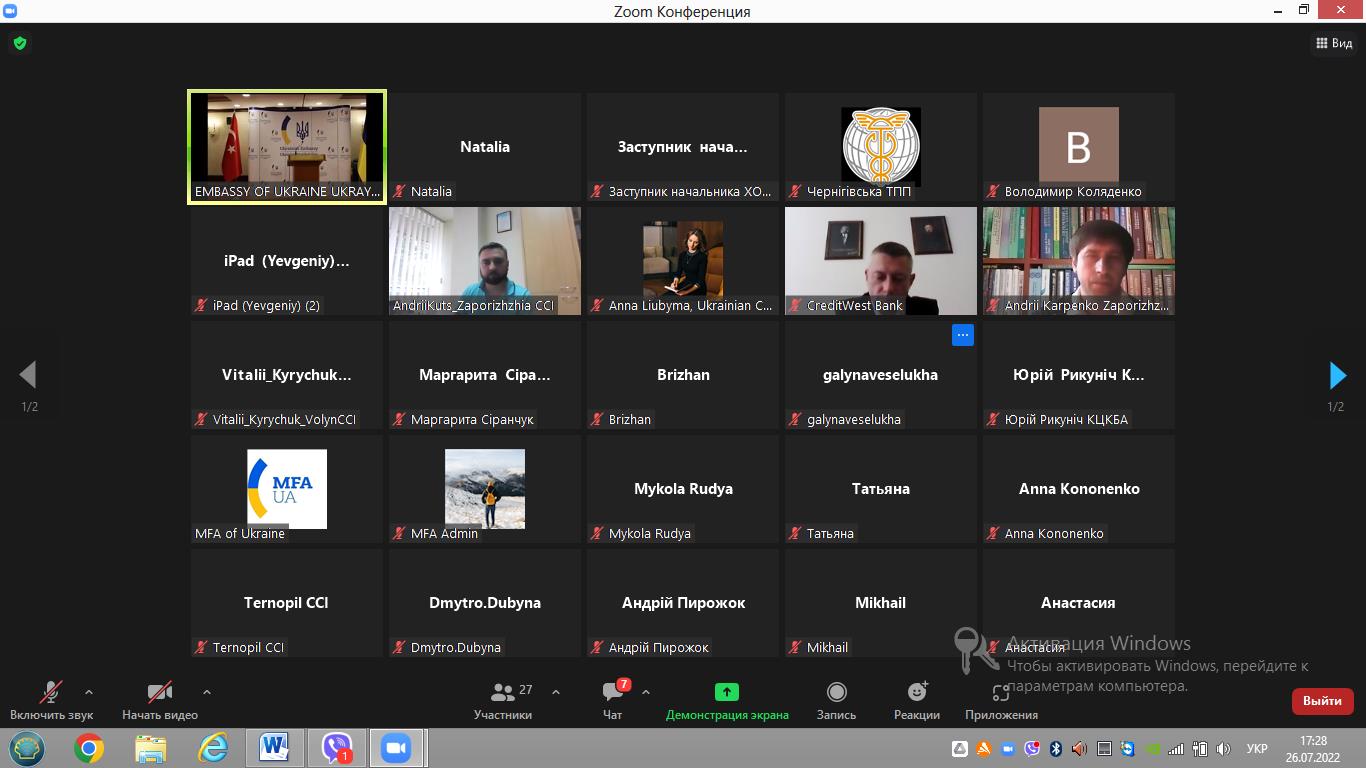
Task: Click the Zoom taskbar button
Action: [397, 748]
